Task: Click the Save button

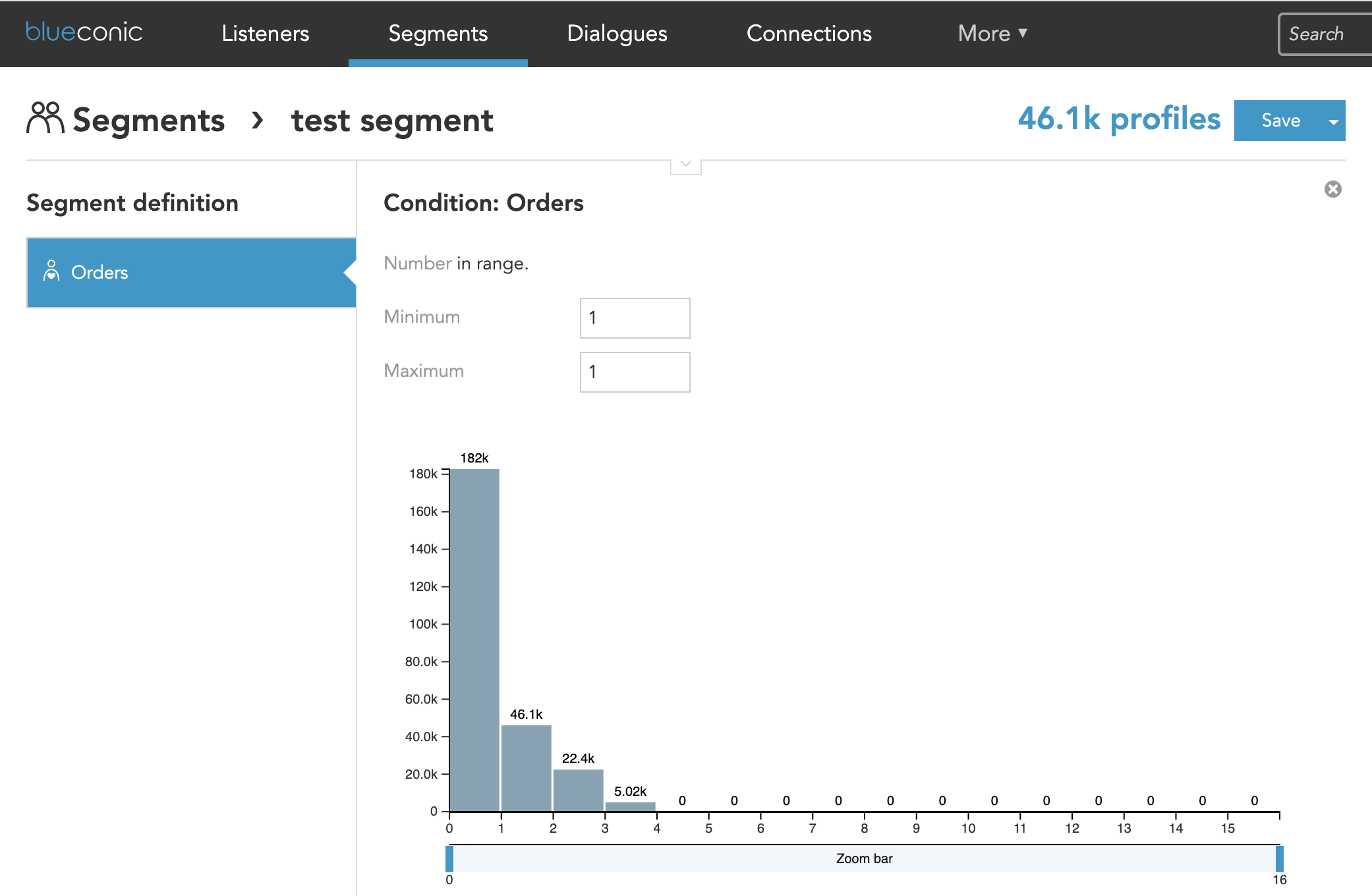Action: coord(1280,120)
